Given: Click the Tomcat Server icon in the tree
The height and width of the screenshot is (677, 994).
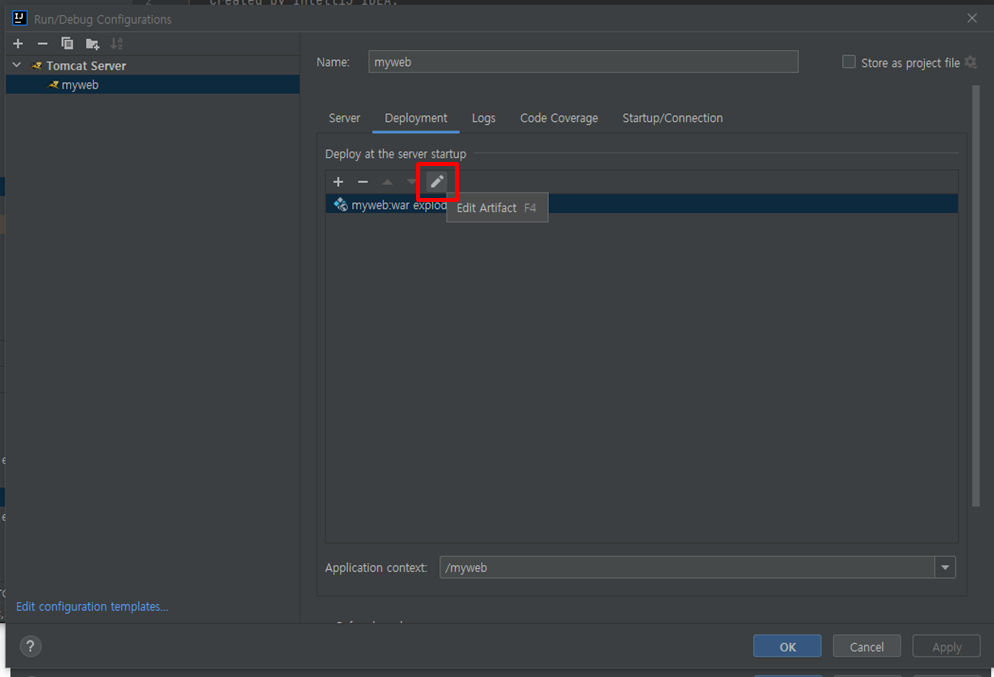Looking at the screenshot, I should coord(37,65).
